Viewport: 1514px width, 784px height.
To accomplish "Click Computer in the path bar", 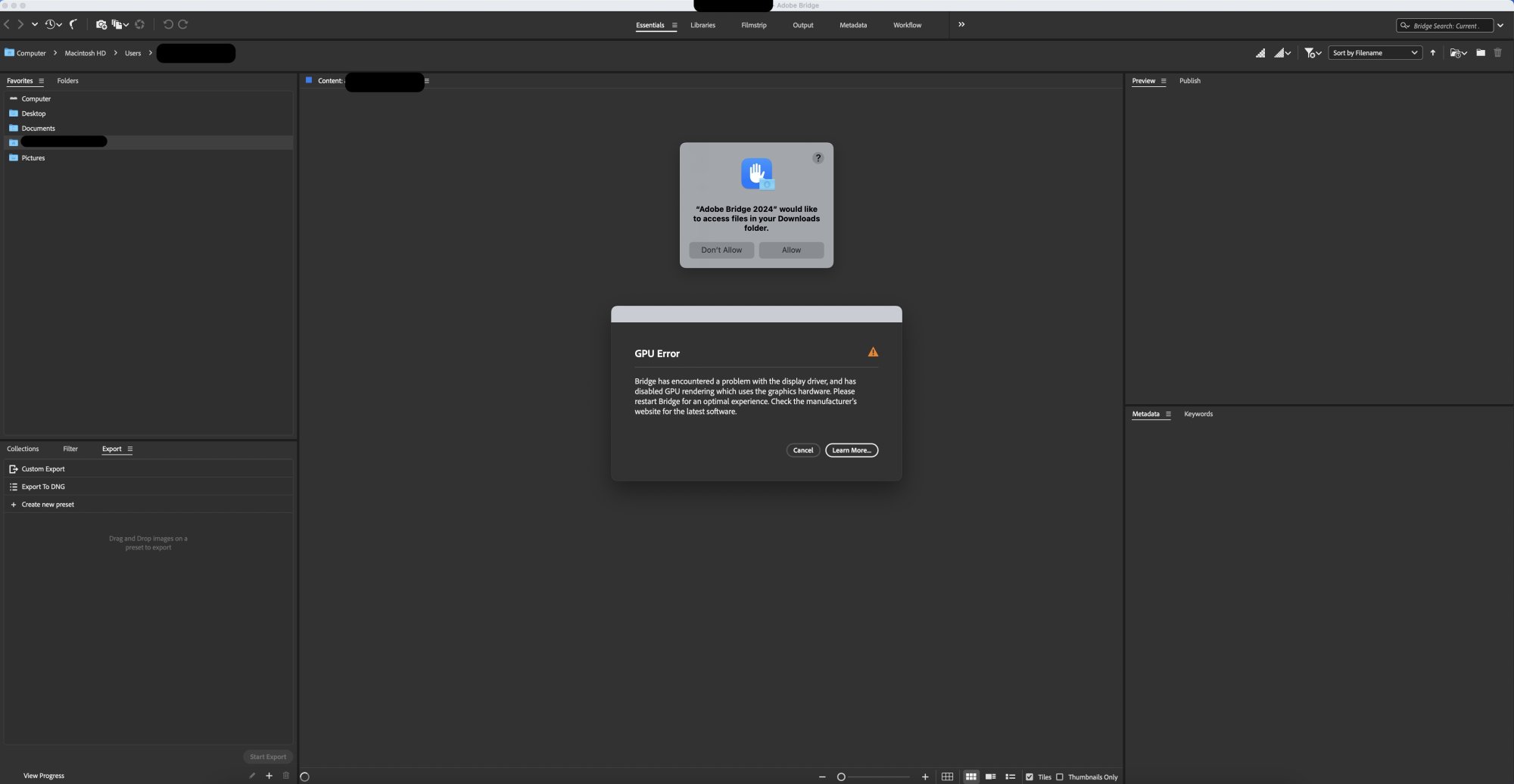I will tap(31, 53).
